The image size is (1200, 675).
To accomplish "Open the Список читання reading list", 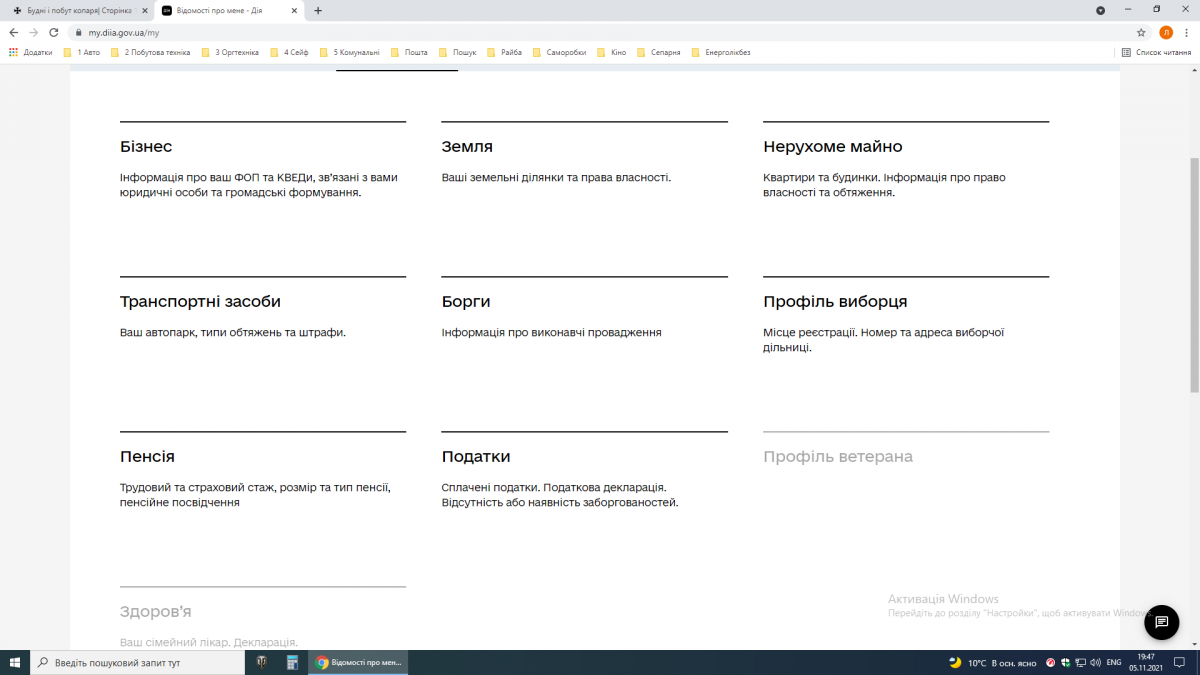I will 1156,52.
